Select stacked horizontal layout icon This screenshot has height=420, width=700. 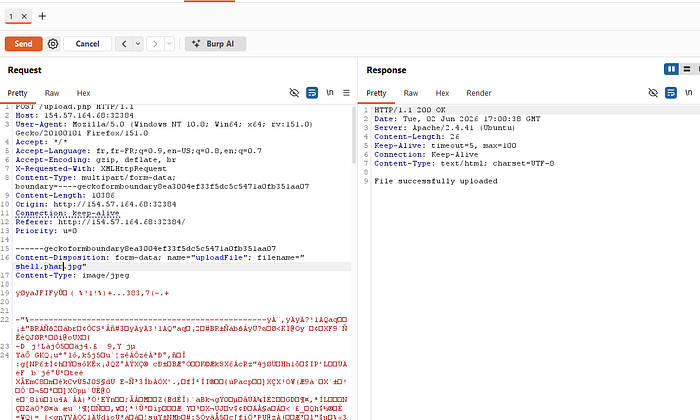[687, 69]
